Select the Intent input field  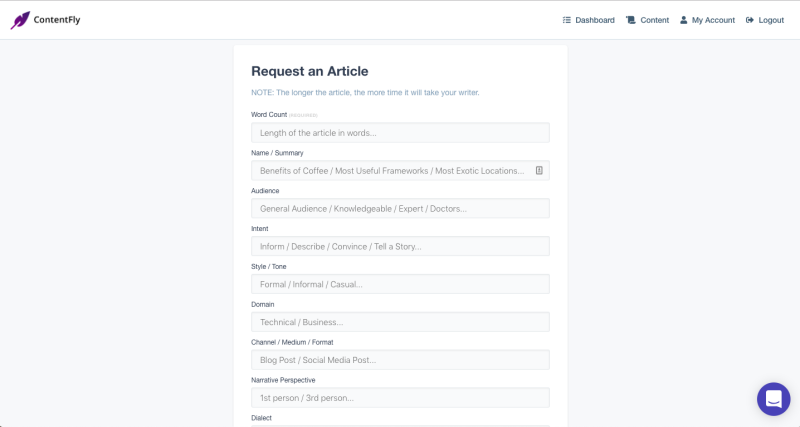coord(400,246)
